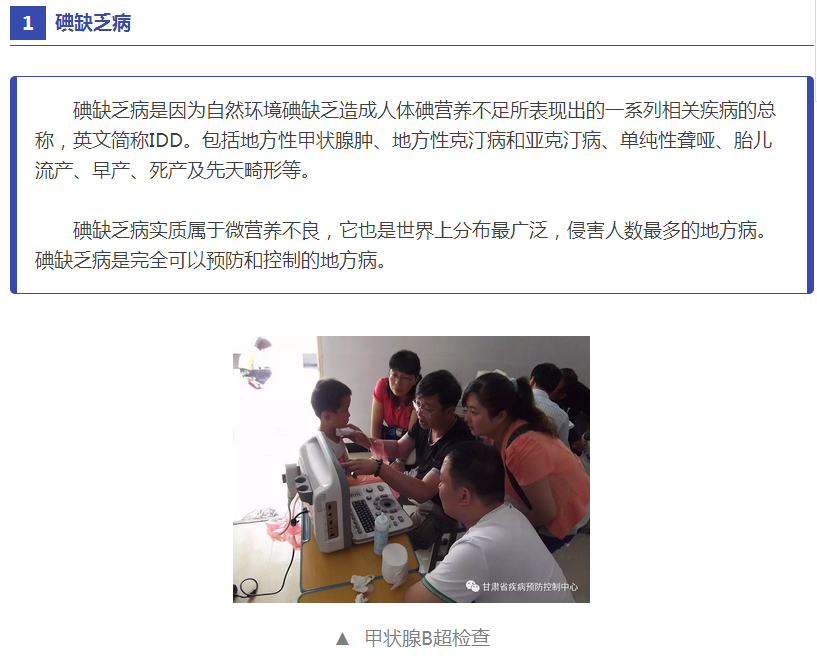Click the blue divider line under heading
Image resolution: width=817 pixels, height=660 pixels.
click(412, 45)
